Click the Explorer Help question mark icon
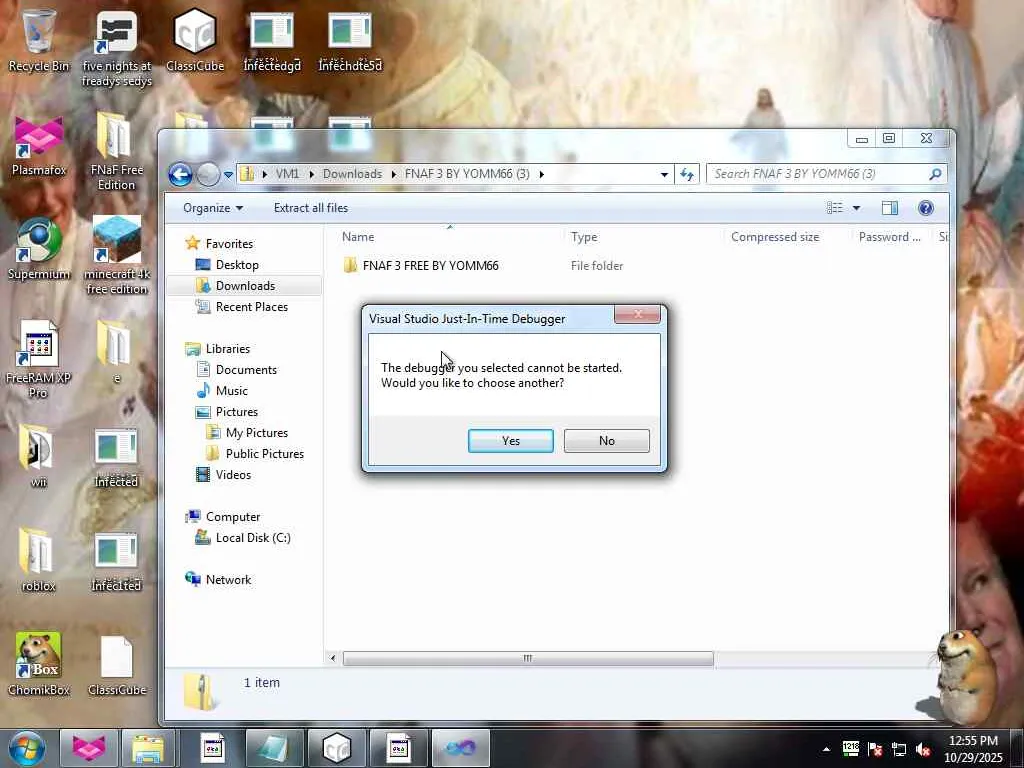The height and width of the screenshot is (768, 1024). [925, 208]
